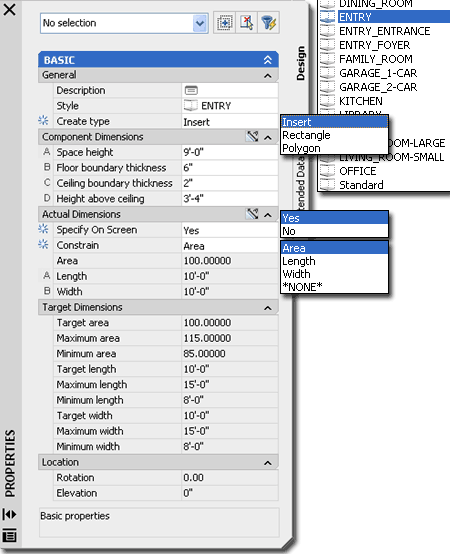Open the palette properties menu icon
The image size is (450, 554).
point(10,536)
